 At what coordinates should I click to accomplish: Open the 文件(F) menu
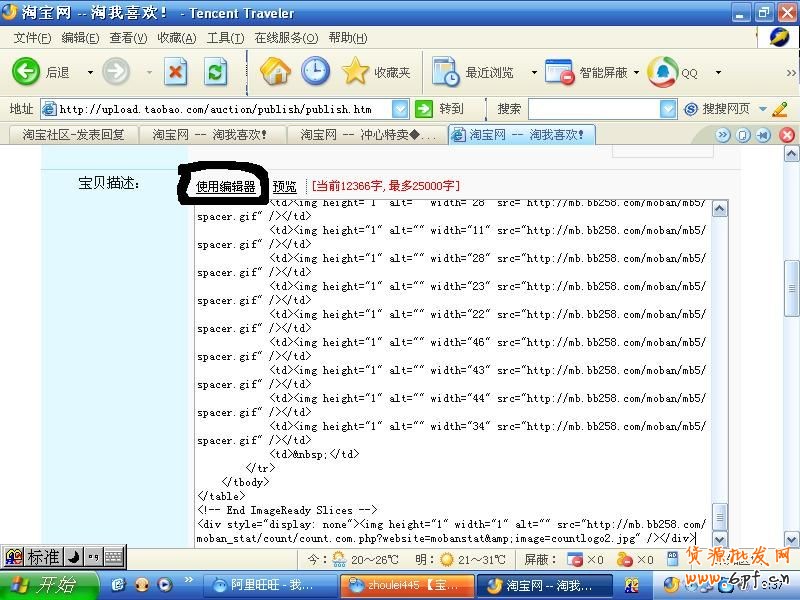tap(32, 38)
